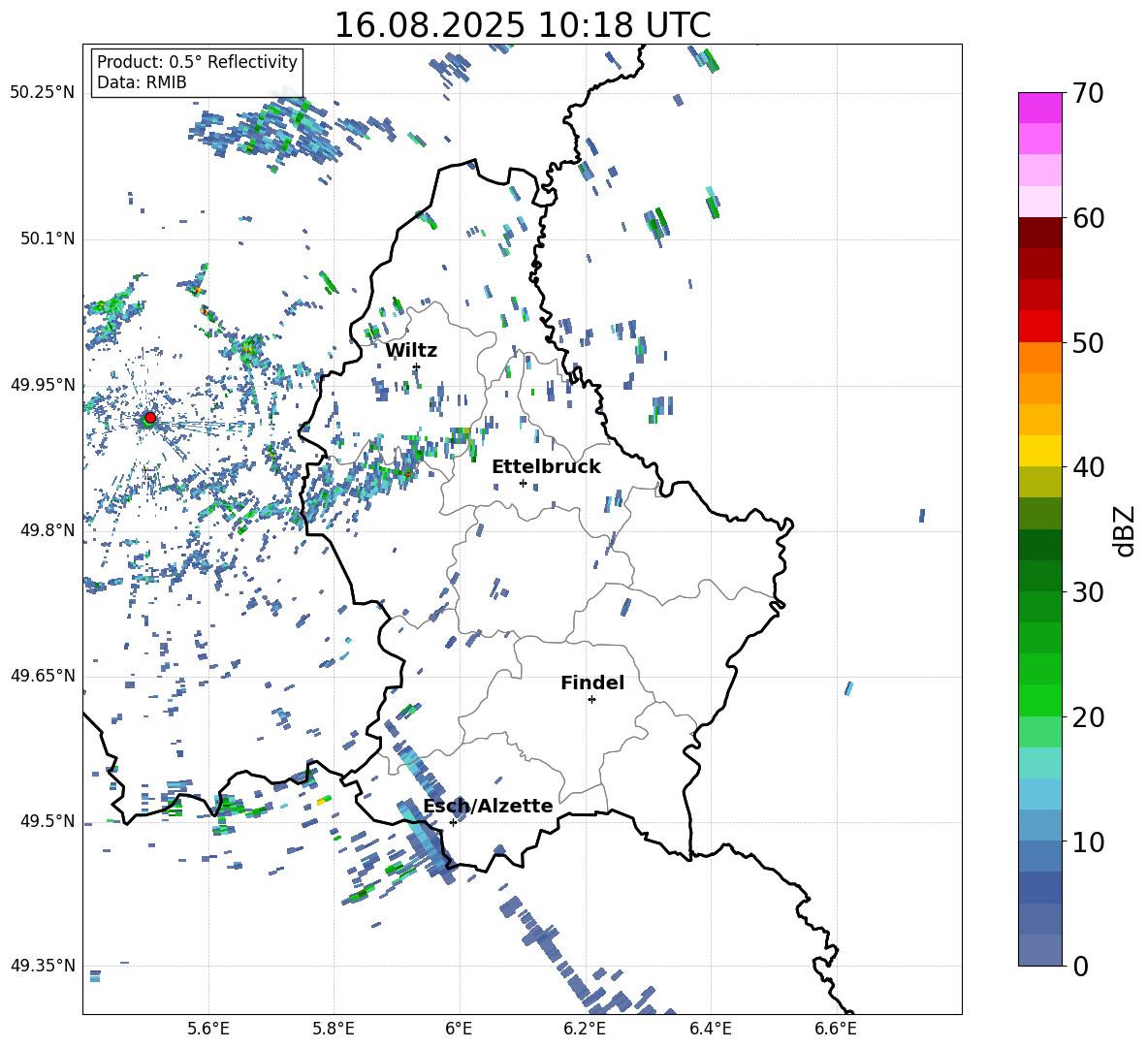1148x1048 pixels.
Task: Click the 49.95°N latitude label
Action: point(43,384)
